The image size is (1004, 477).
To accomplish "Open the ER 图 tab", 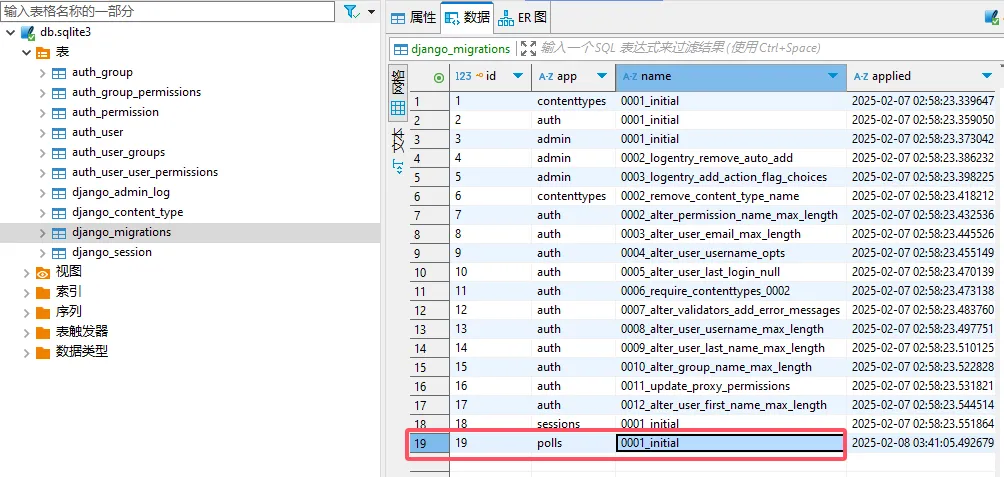I will click(522, 17).
